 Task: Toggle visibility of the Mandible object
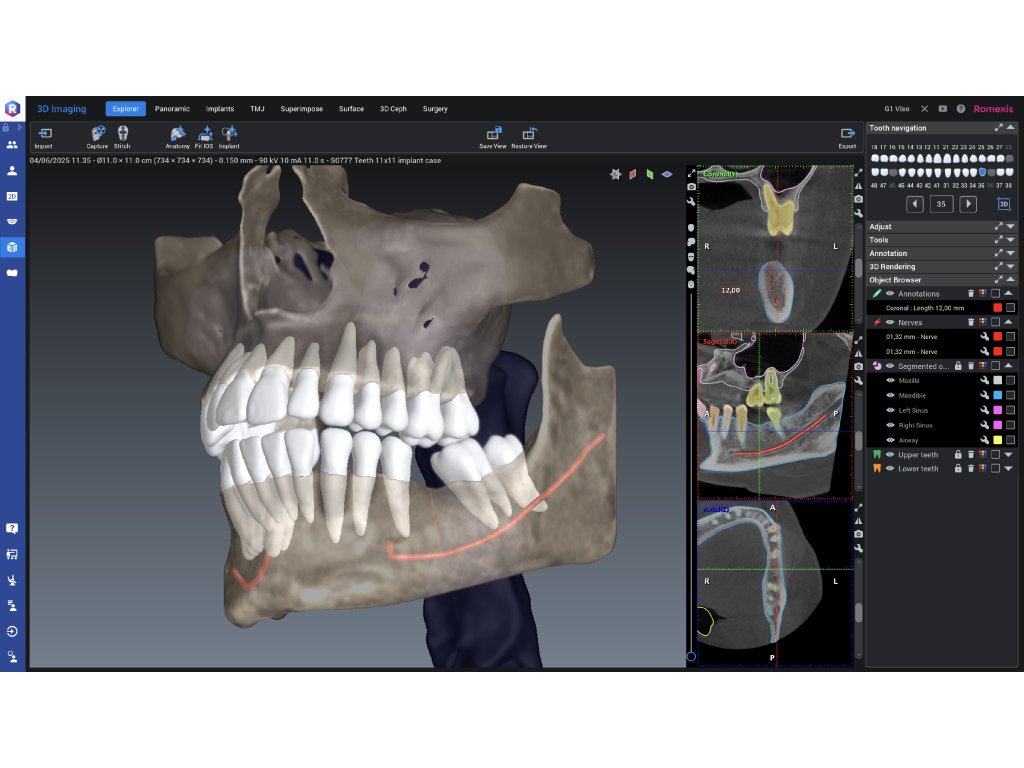tap(890, 396)
